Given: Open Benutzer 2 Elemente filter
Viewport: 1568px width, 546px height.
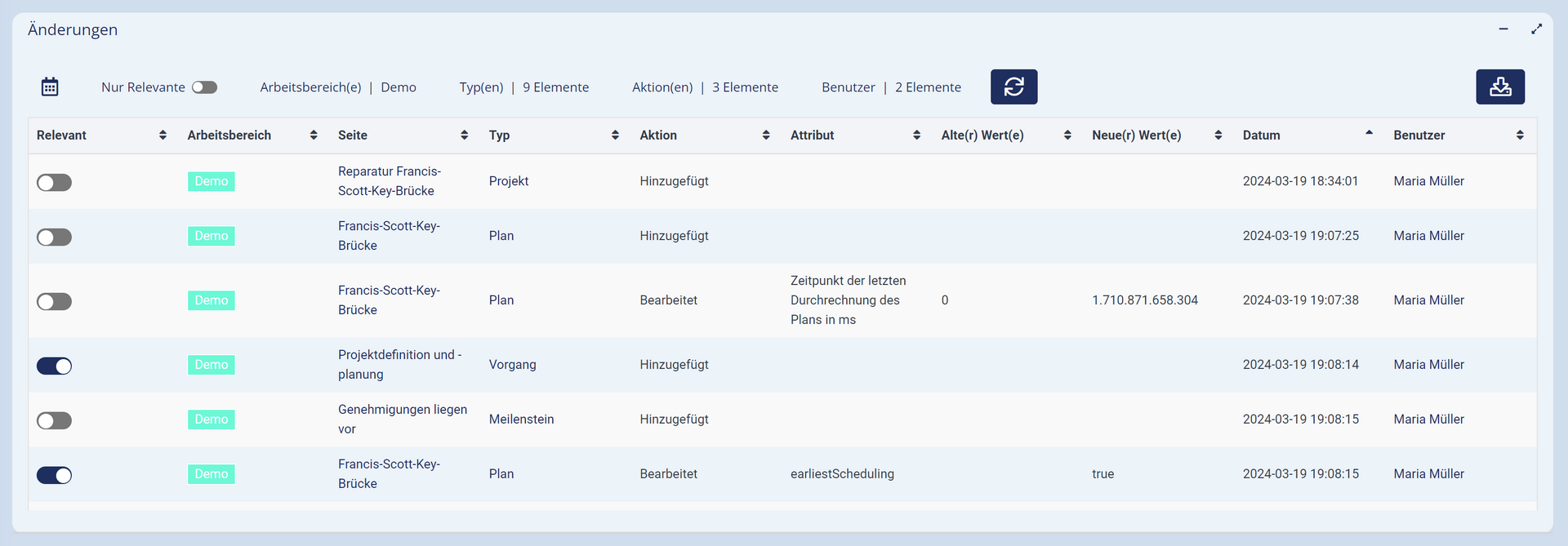Looking at the screenshot, I should (x=891, y=87).
